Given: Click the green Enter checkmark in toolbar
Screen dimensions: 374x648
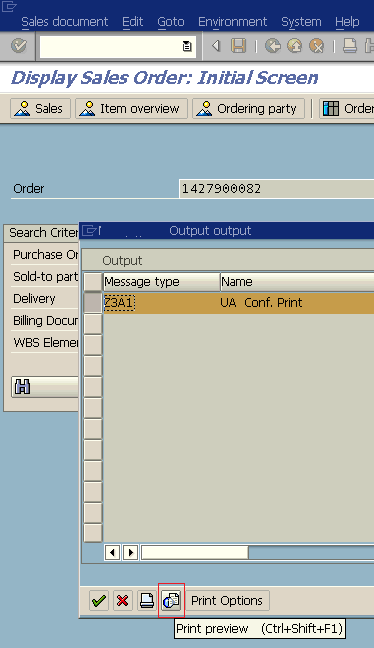Looking at the screenshot, I should 19,45.
